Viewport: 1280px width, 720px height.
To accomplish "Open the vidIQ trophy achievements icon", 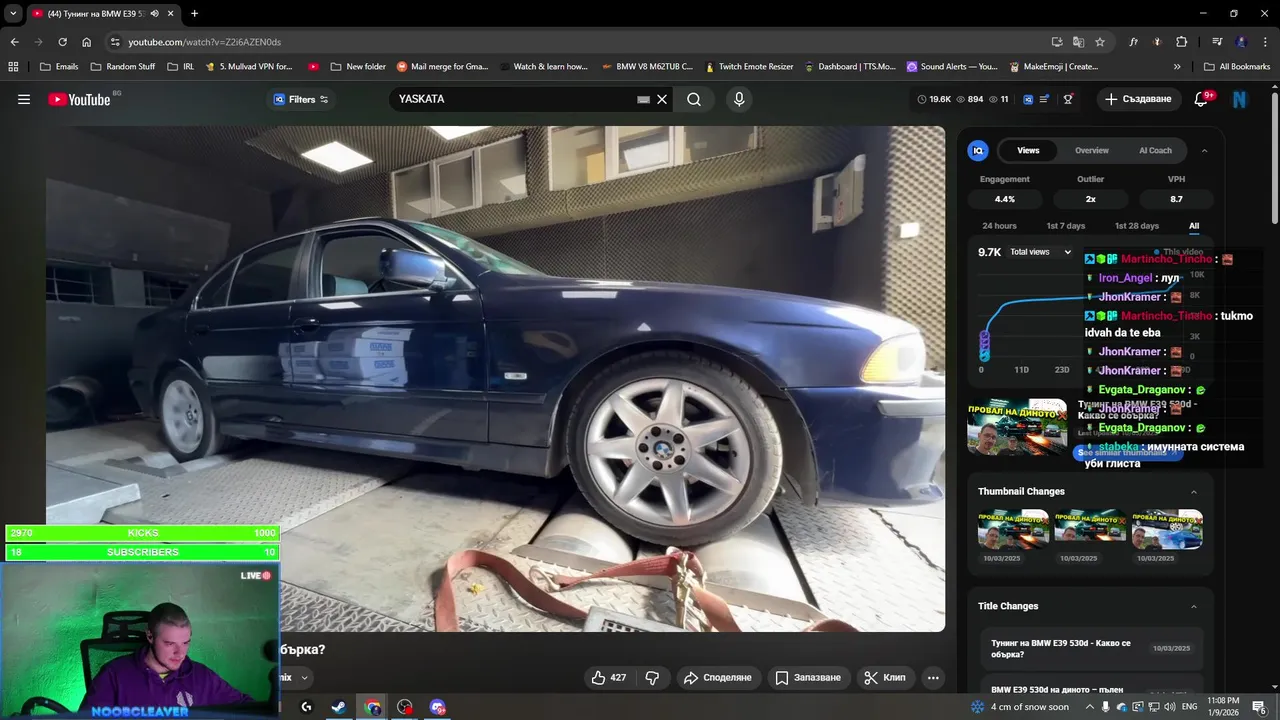I will tap(1068, 99).
